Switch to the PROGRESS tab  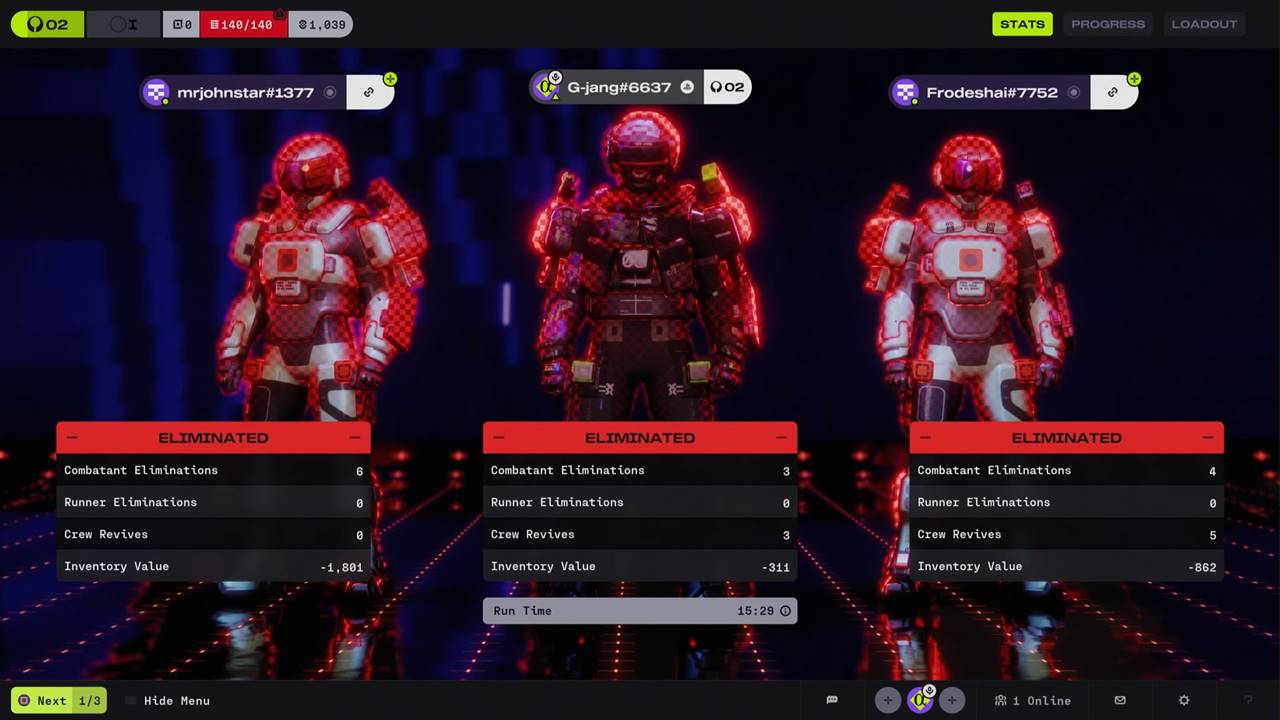(x=1108, y=24)
